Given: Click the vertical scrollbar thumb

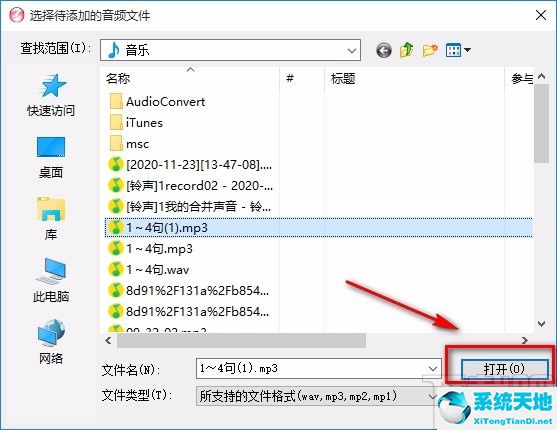Looking at the screenshot, I should pyautogui.click(x=541, y=123).
